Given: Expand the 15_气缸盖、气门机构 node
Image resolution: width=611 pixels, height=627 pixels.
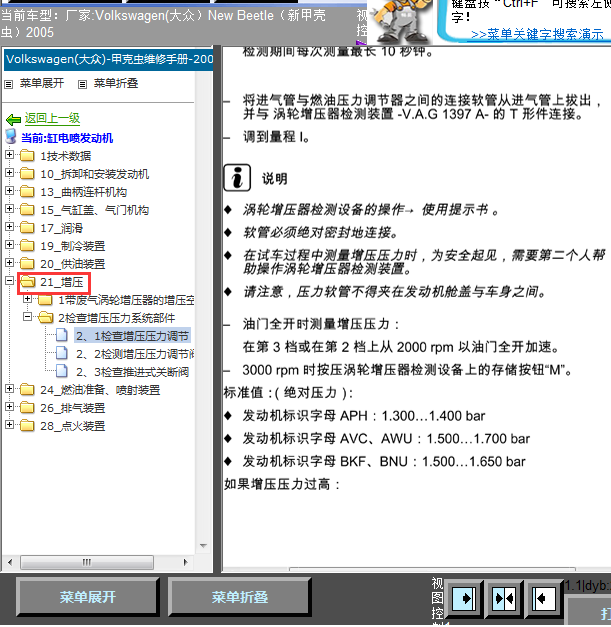Looking at the screenshot, I should pos(9,209).
